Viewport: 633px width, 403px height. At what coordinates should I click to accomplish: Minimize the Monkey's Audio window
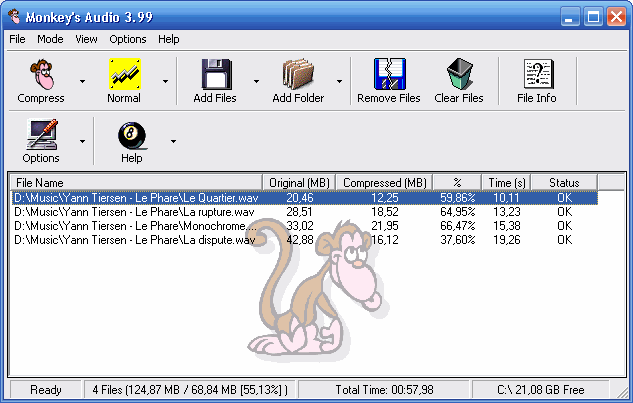[x=570, y=17]
